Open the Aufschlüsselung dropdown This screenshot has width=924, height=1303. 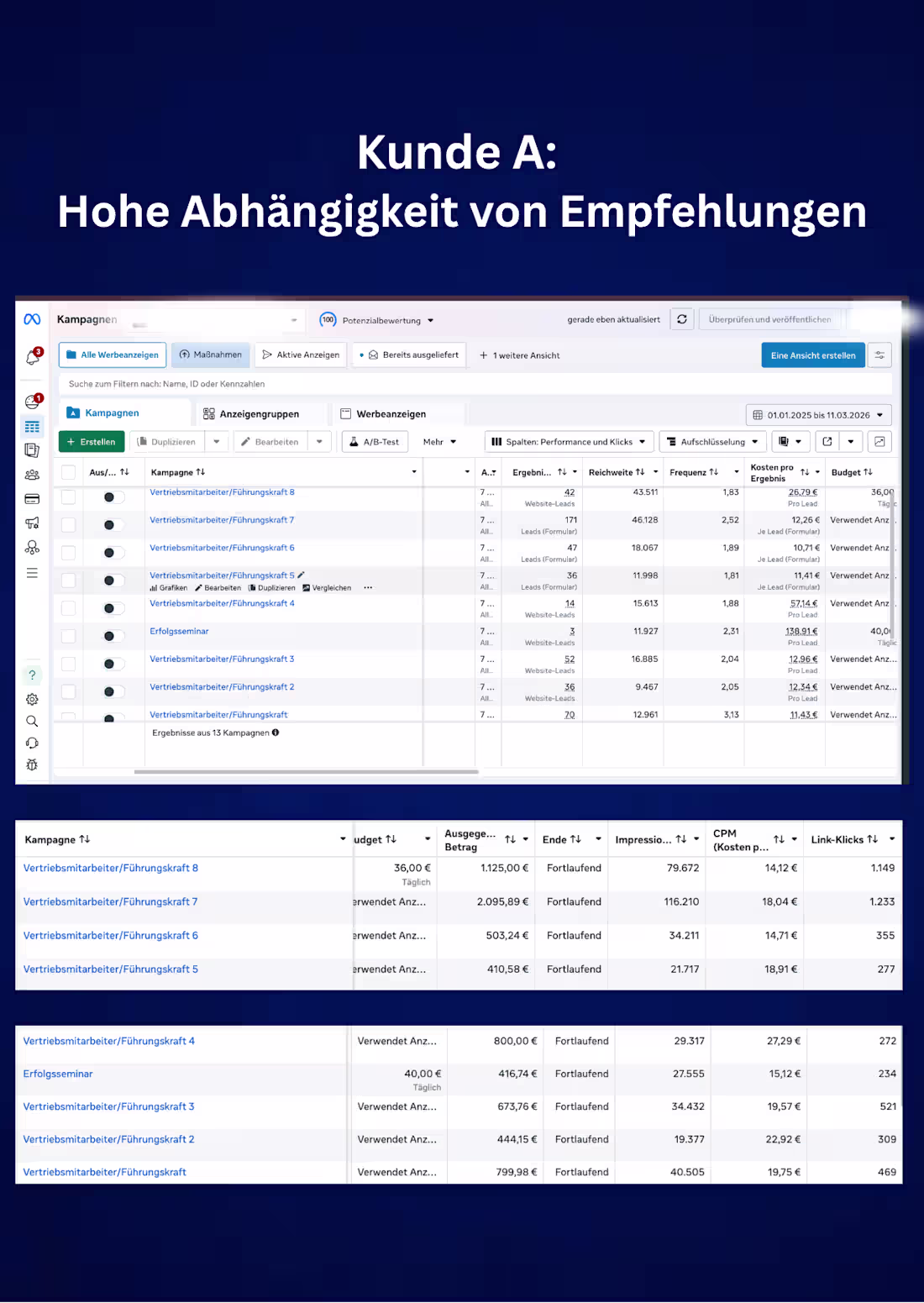tap(713, 442)
